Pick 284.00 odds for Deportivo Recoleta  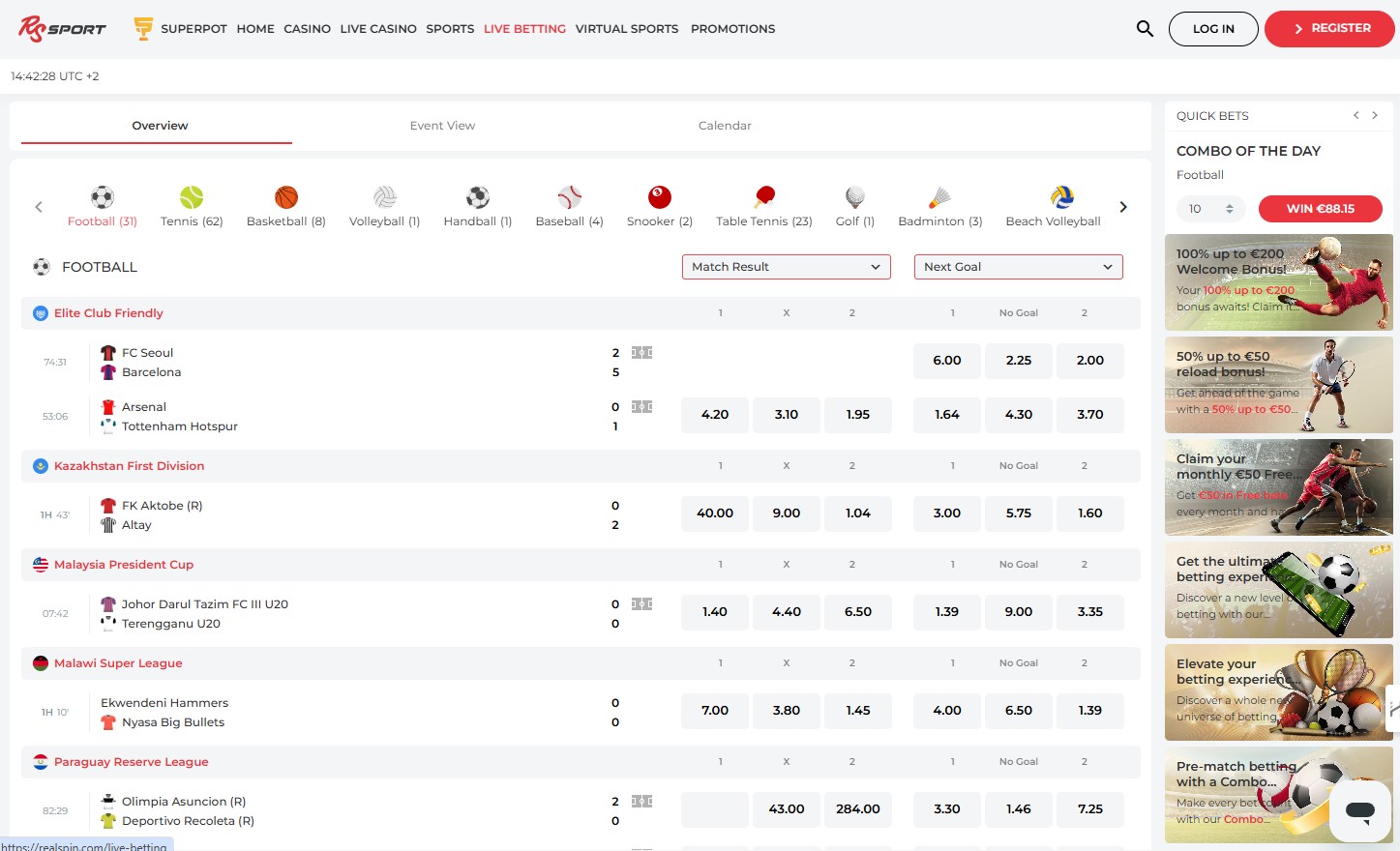point(858,809)
